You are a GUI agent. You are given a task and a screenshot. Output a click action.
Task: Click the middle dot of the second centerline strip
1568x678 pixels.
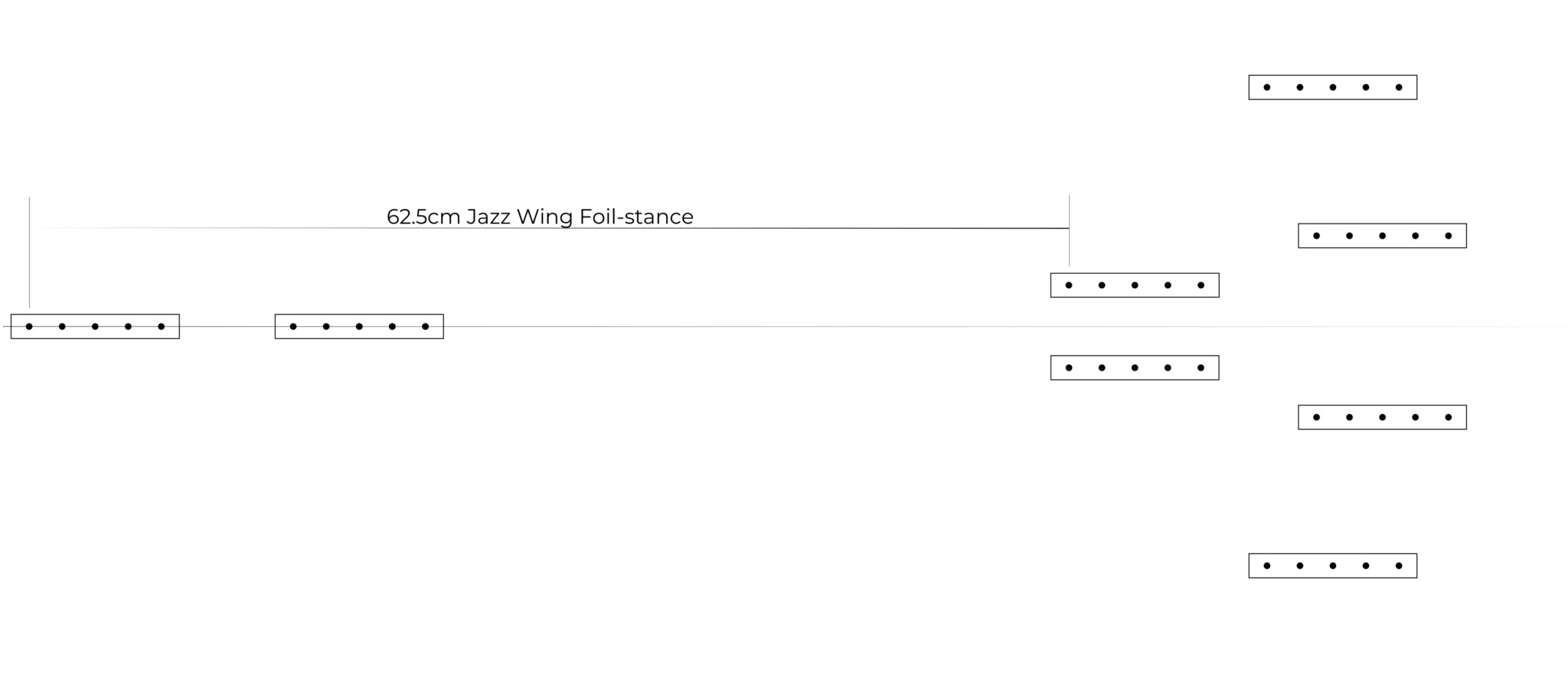click(359, 327)
